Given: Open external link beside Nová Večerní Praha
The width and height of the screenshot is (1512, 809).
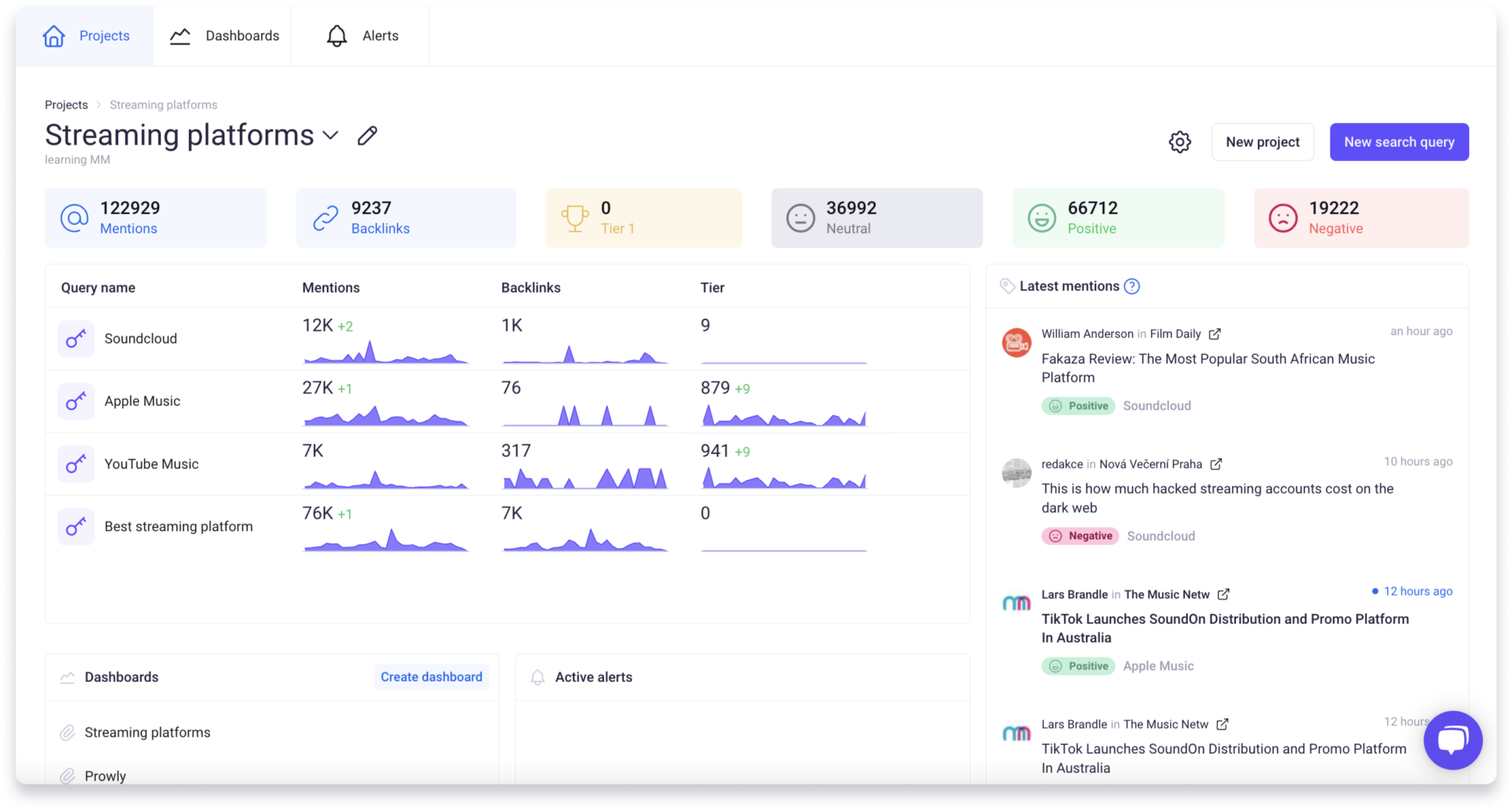Looking at the screenshot, I should coord(1216,464).
